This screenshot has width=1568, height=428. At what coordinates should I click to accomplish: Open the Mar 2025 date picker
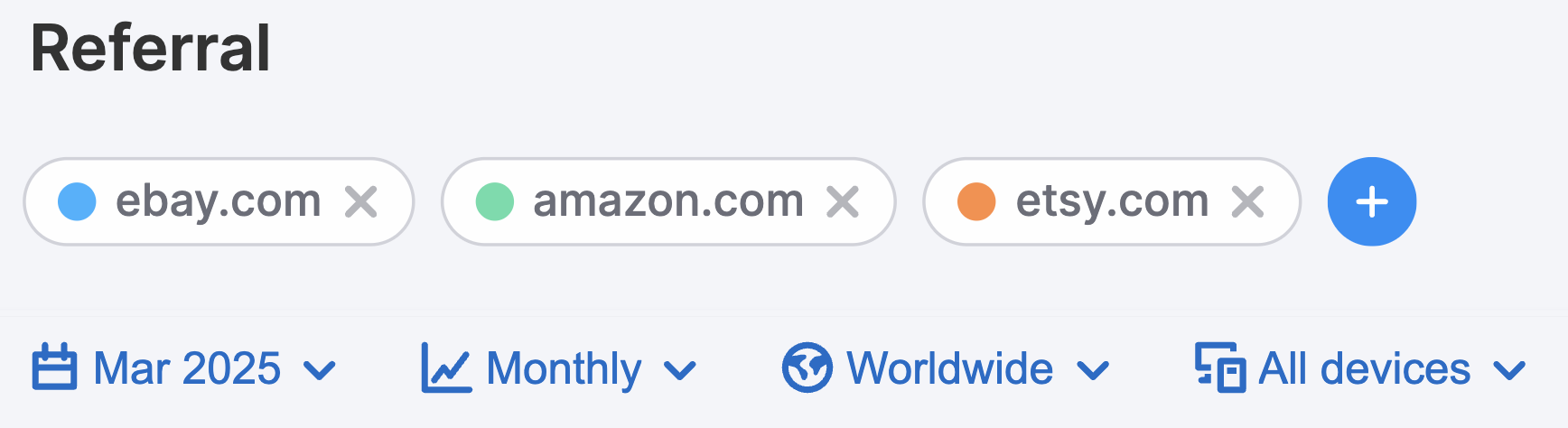click(187, 368)
